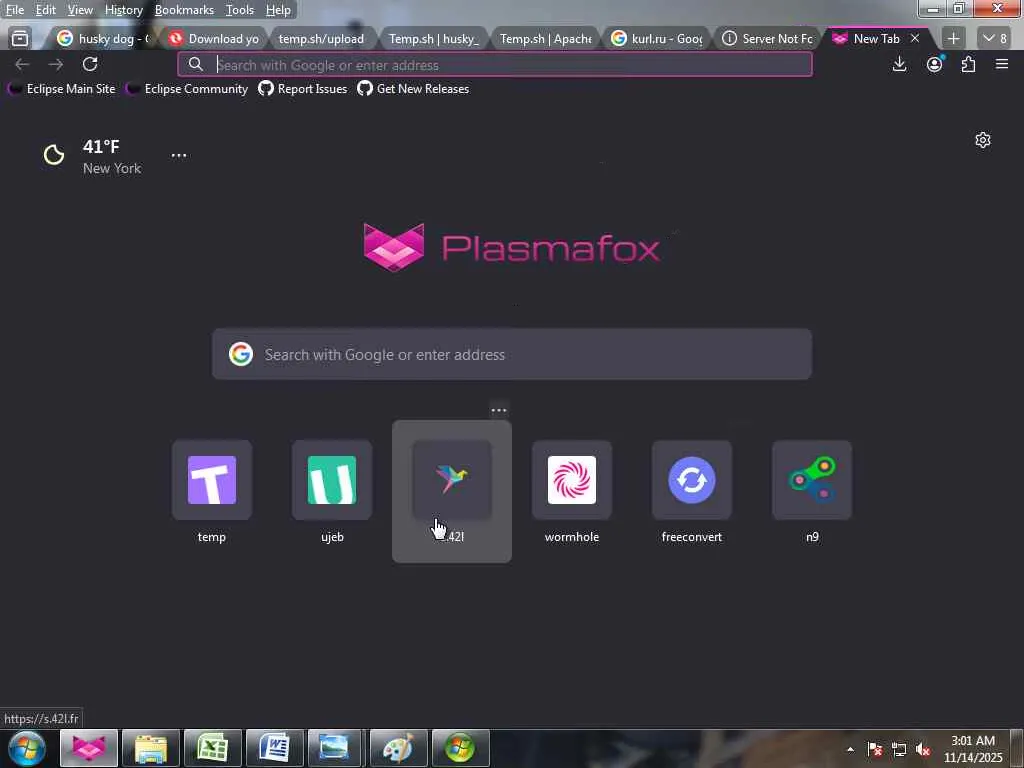Image resolution: width=1024 pixels, height=768 pixels.
Task: Open the History menu
Action: point(123,10)
